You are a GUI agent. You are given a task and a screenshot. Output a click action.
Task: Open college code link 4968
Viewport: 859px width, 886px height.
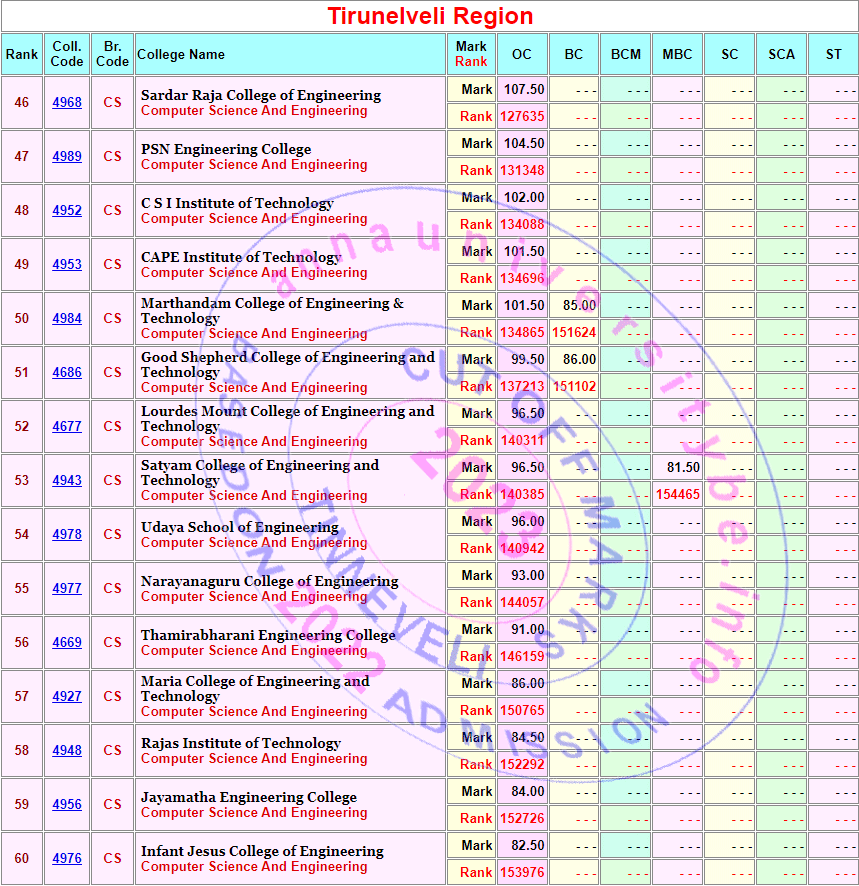click(67, 103)
